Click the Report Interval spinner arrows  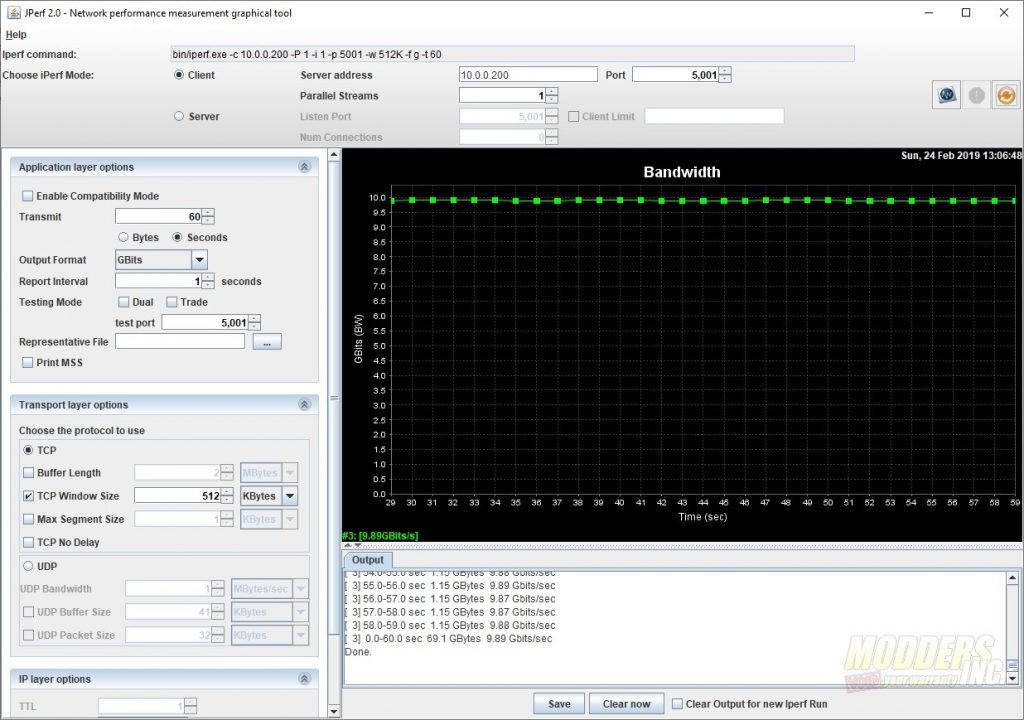coord(208,281)
